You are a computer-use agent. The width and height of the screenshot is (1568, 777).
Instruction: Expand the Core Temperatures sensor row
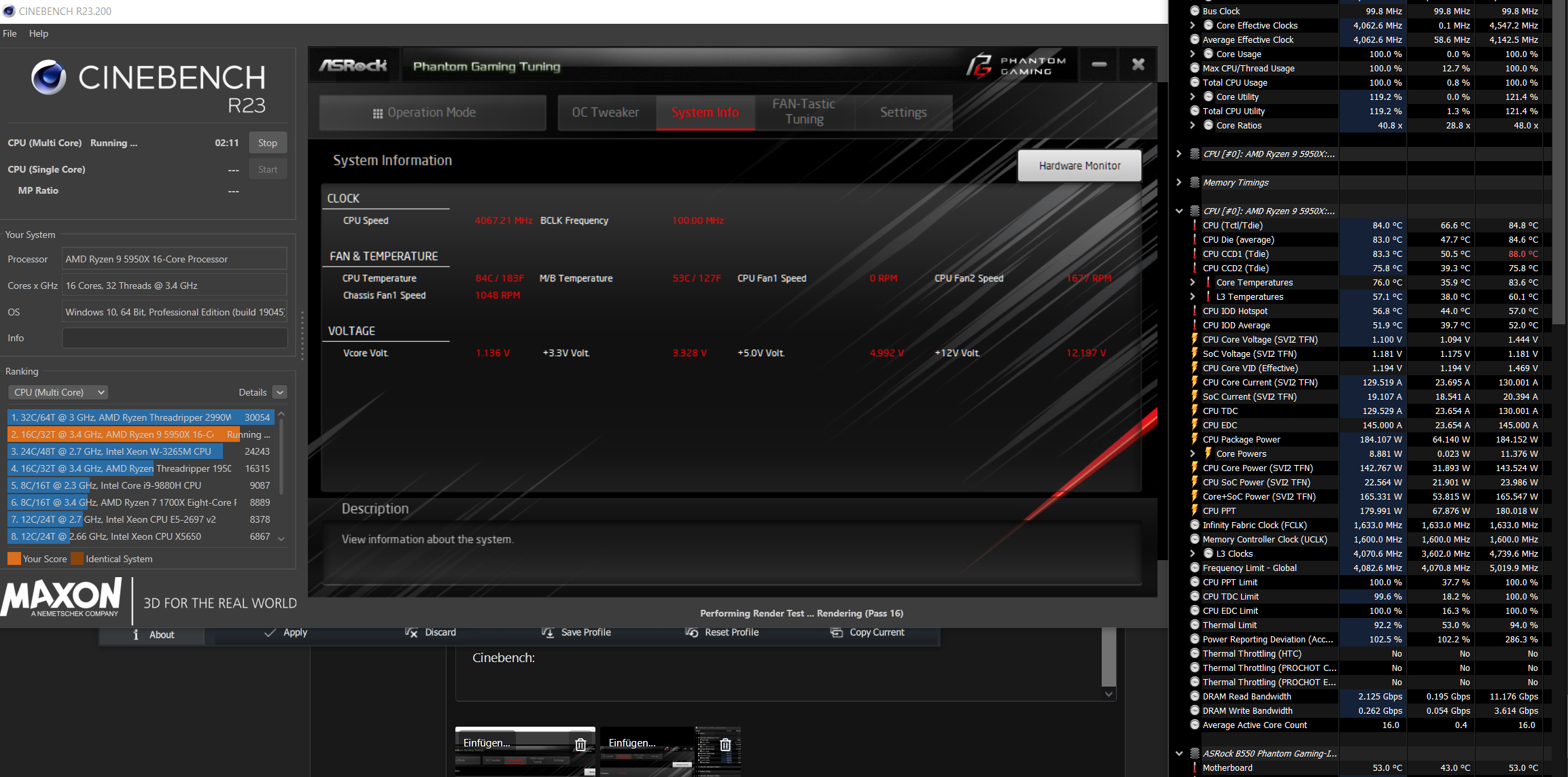pos(1192,282)
